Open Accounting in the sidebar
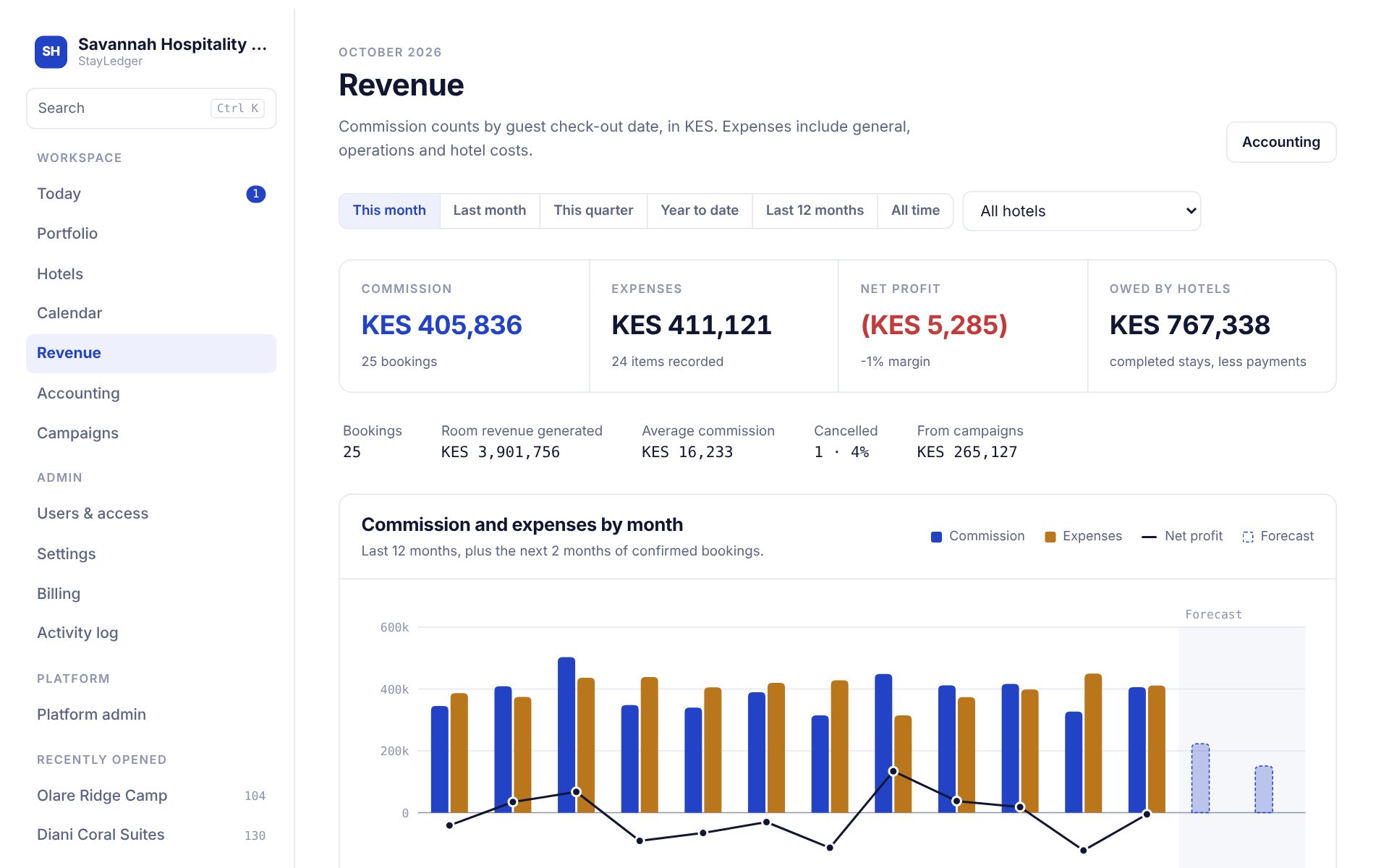 151,393
